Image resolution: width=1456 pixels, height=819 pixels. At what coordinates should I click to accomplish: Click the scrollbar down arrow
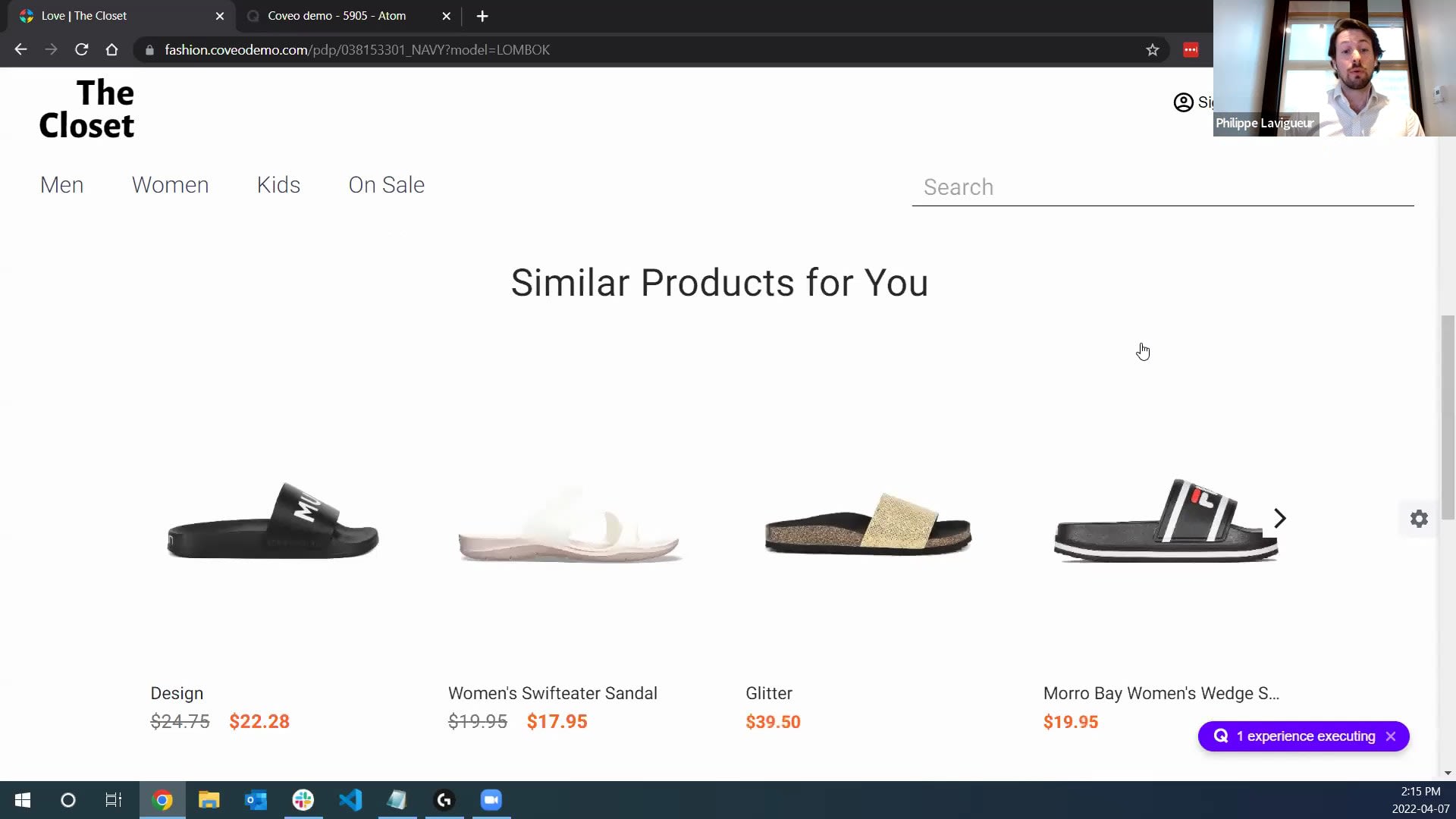[x=1448, y=773]
